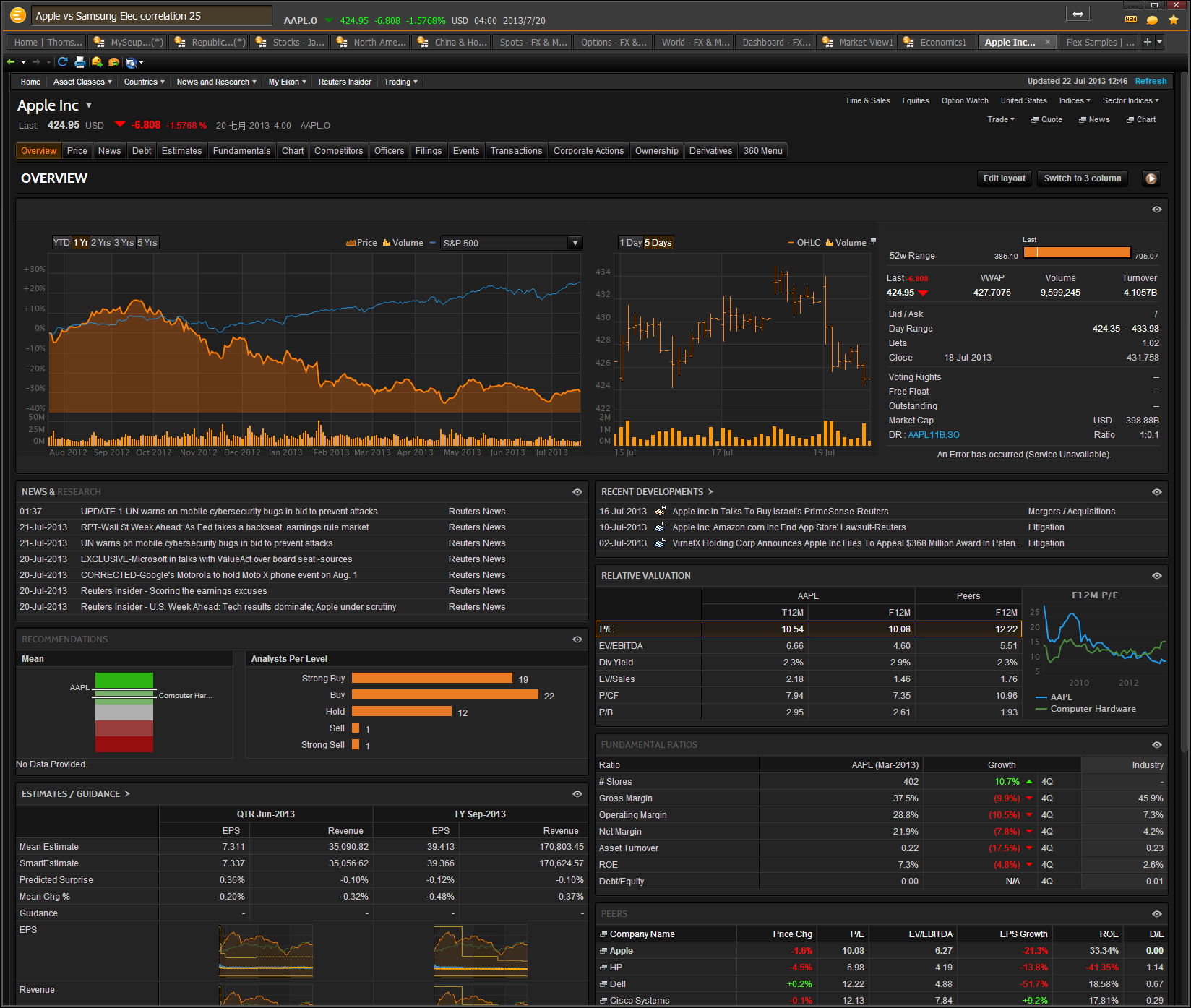Screen dimensions: 1191x1008
Task: Toggle the Price series on 1 Yr chart
Action: (x=361, y=243)
